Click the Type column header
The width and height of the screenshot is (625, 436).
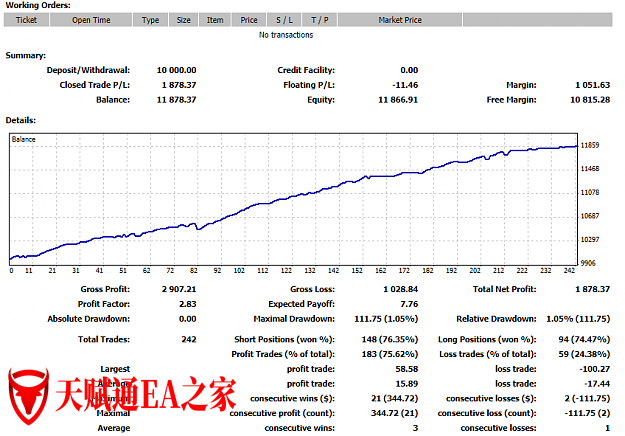click(150, 19)
